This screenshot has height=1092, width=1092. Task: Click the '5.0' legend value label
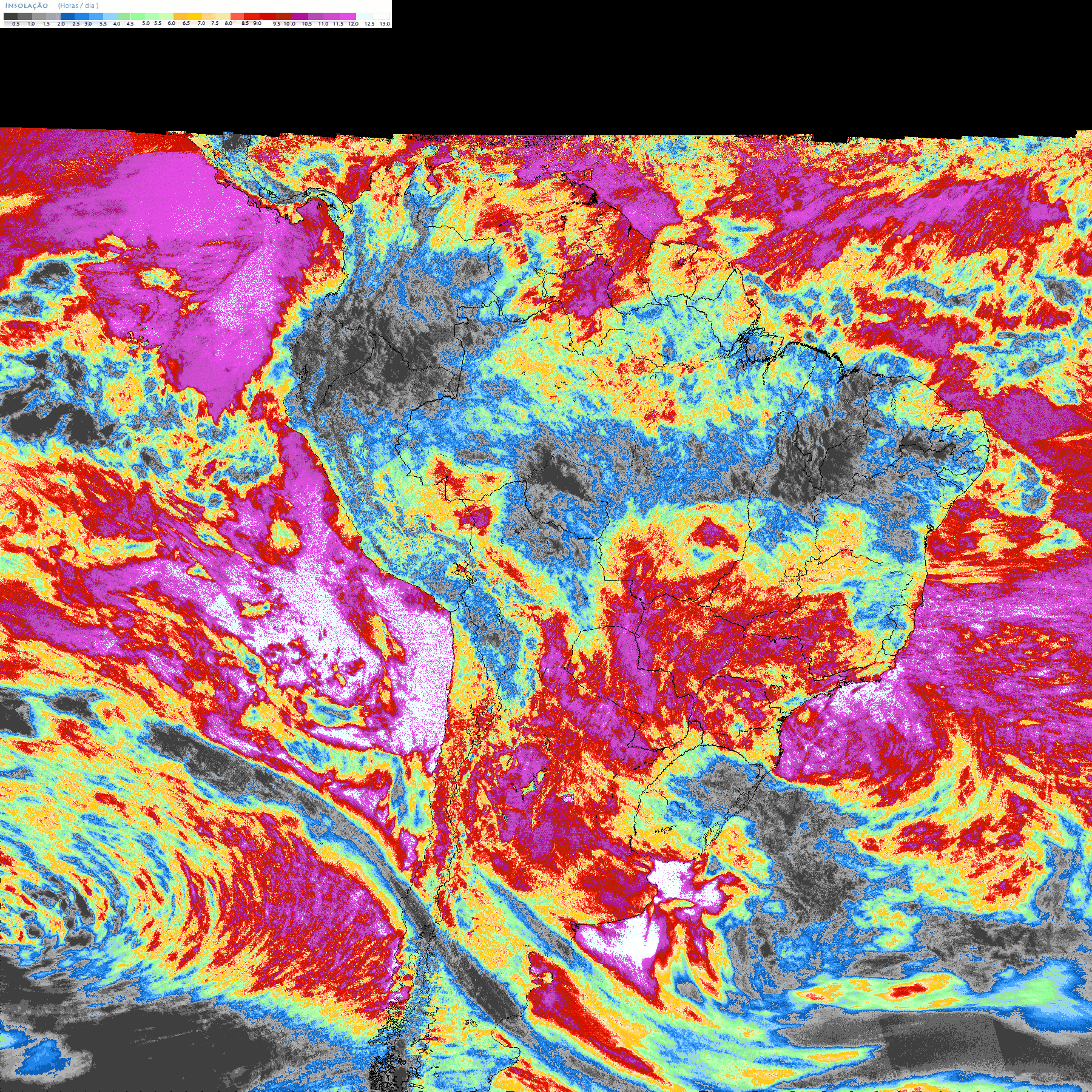point(146,23)
